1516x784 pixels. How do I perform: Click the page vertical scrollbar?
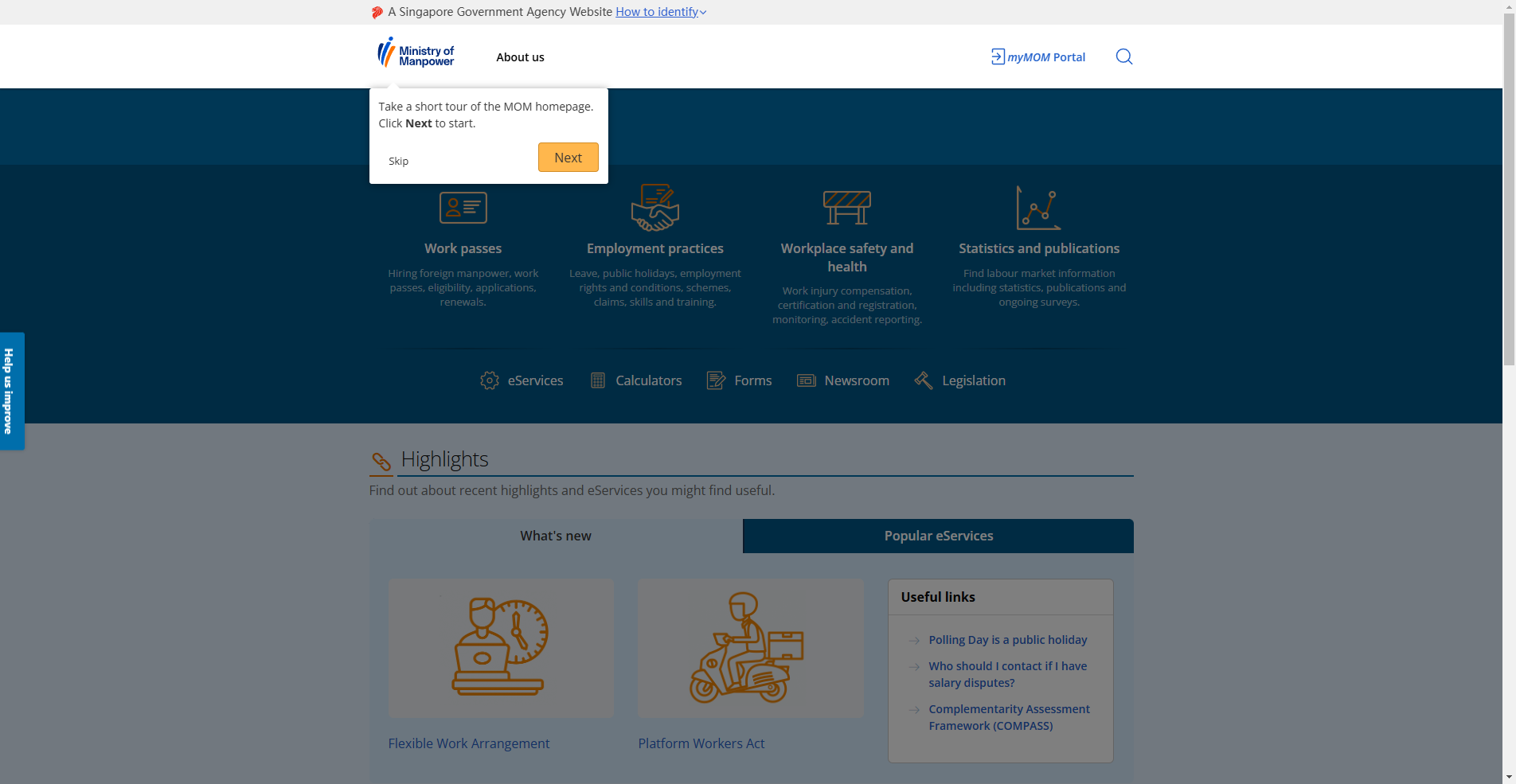tap(1509, 392)
